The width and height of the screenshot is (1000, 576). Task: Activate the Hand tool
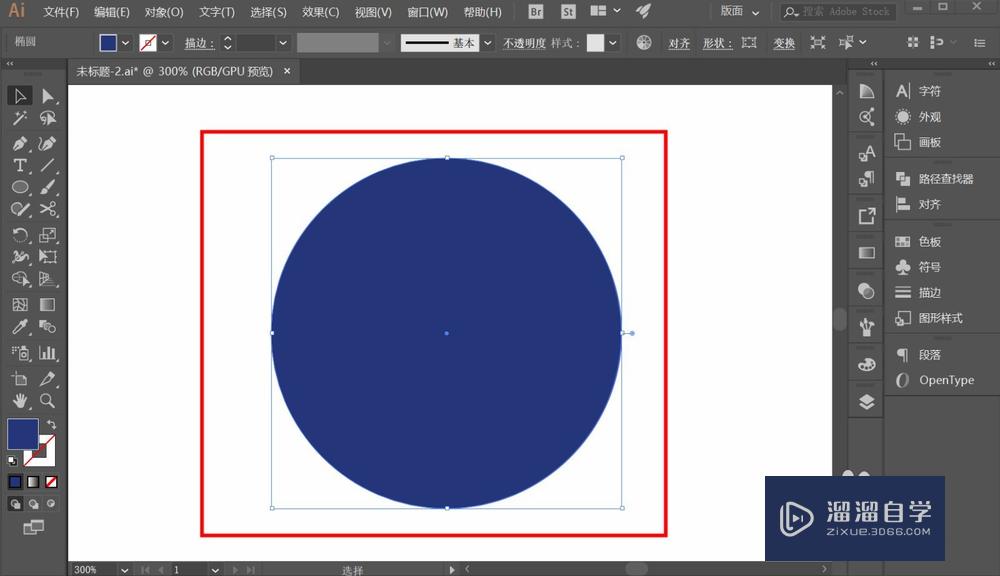20,401
